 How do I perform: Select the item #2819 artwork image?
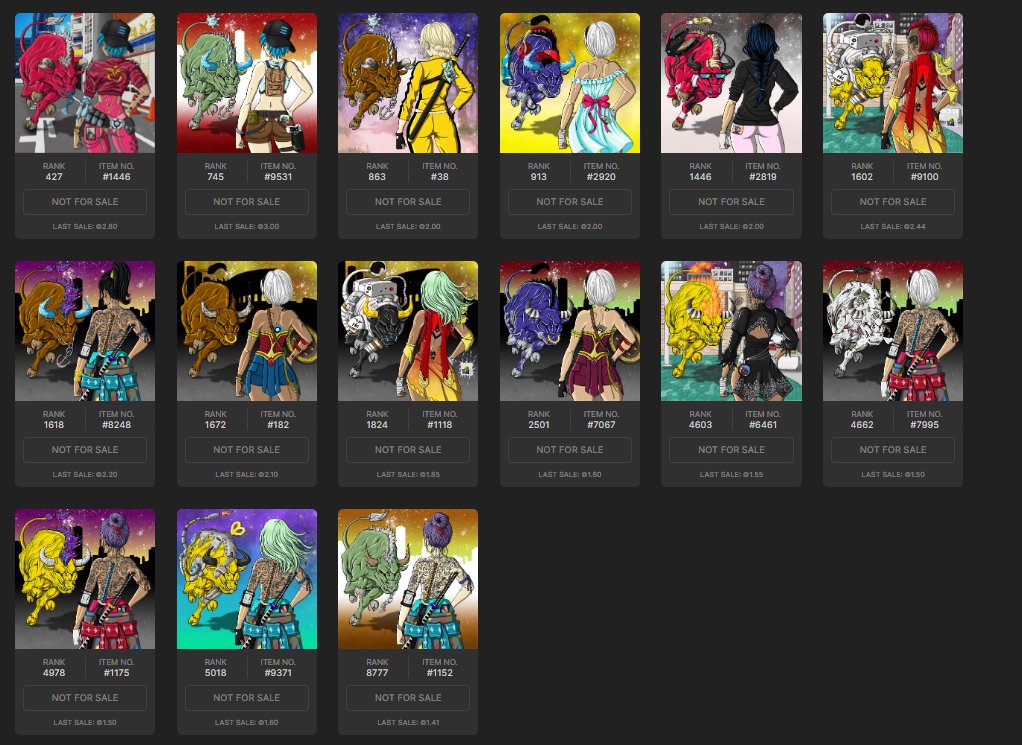pos(731,83)
